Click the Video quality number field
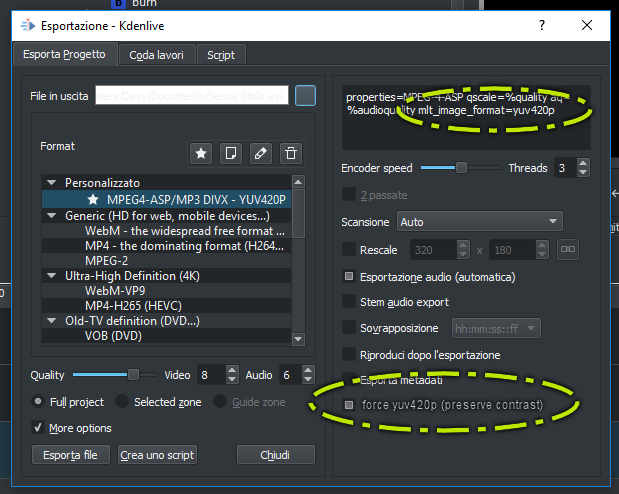619x494 pixels. 212,375
